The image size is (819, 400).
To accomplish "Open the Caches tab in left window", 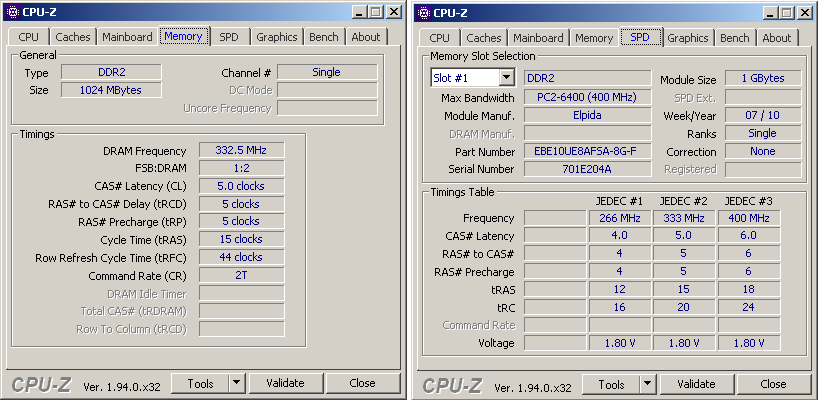I will pos(73,37).
